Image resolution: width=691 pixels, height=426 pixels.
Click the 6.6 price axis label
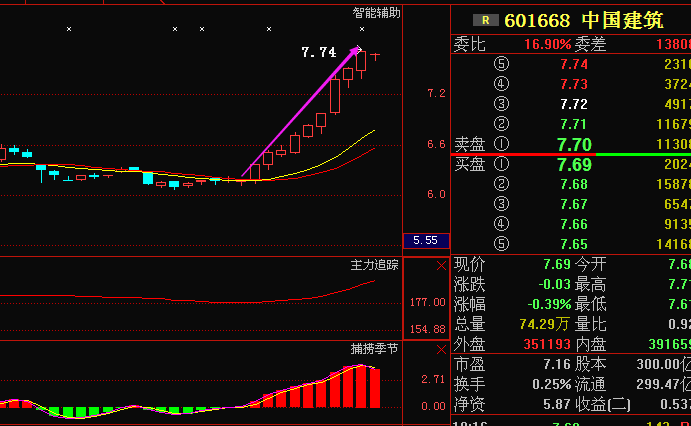(x=436, y=144)
